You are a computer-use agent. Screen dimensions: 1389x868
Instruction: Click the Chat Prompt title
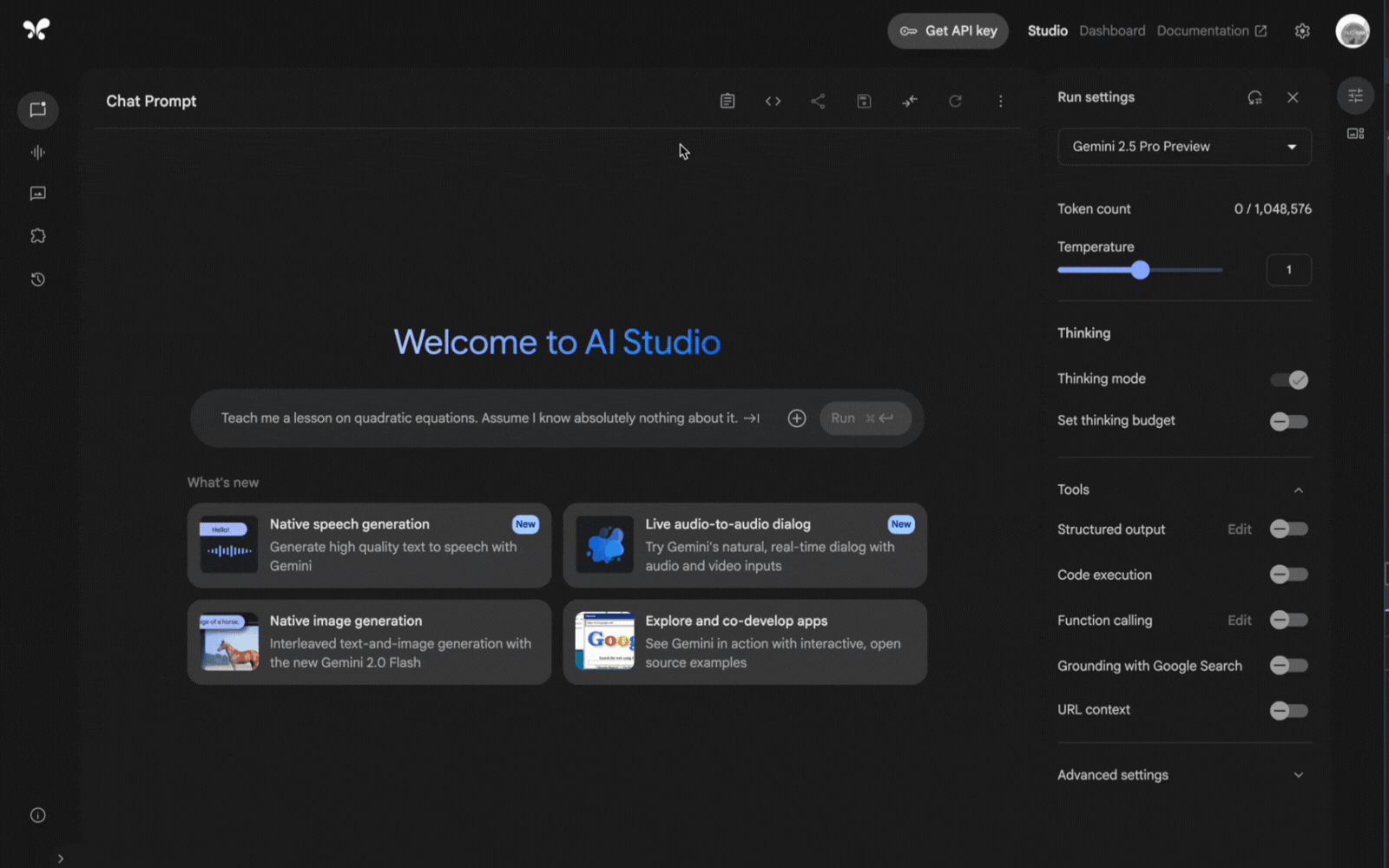point(151,102)
